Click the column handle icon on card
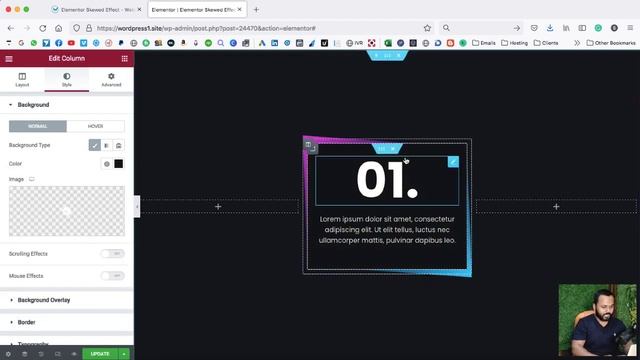Image resolution: width=640 pixels, height=360 pixels. 308,144
